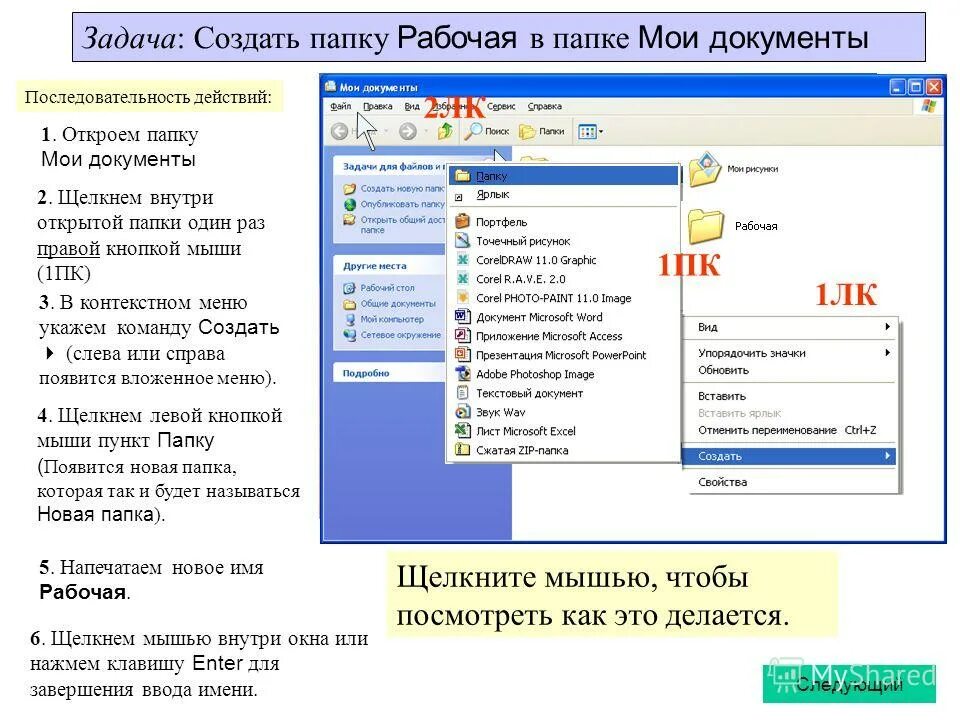960x720 pixels.
Task: Click the Следующий button
Action: [x=849, y=684]
